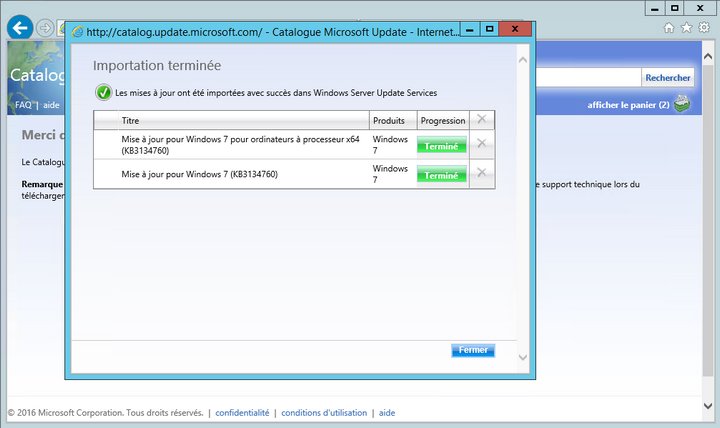The height and width of the screenshot is (428, 720).
Task: Open the home icon in browser toolbar
Action: click(669, 28)
